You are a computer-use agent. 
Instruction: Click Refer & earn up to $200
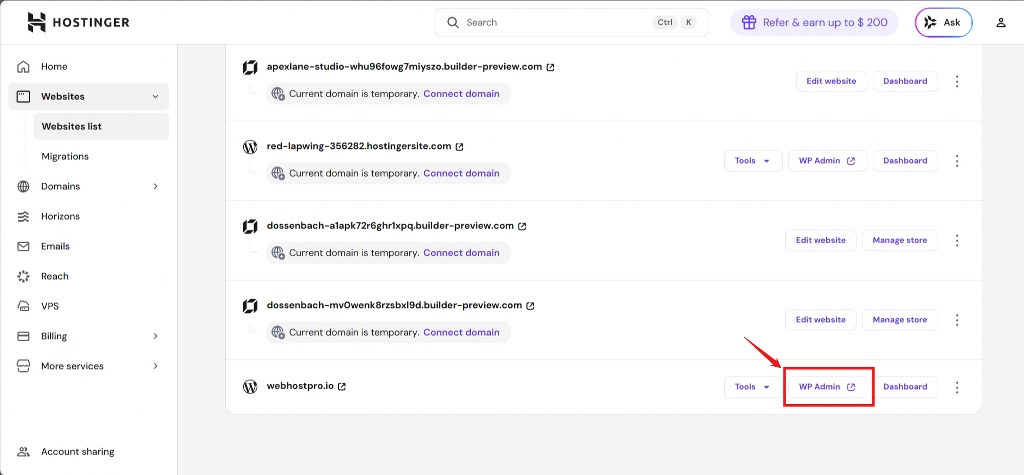[814, 22]
